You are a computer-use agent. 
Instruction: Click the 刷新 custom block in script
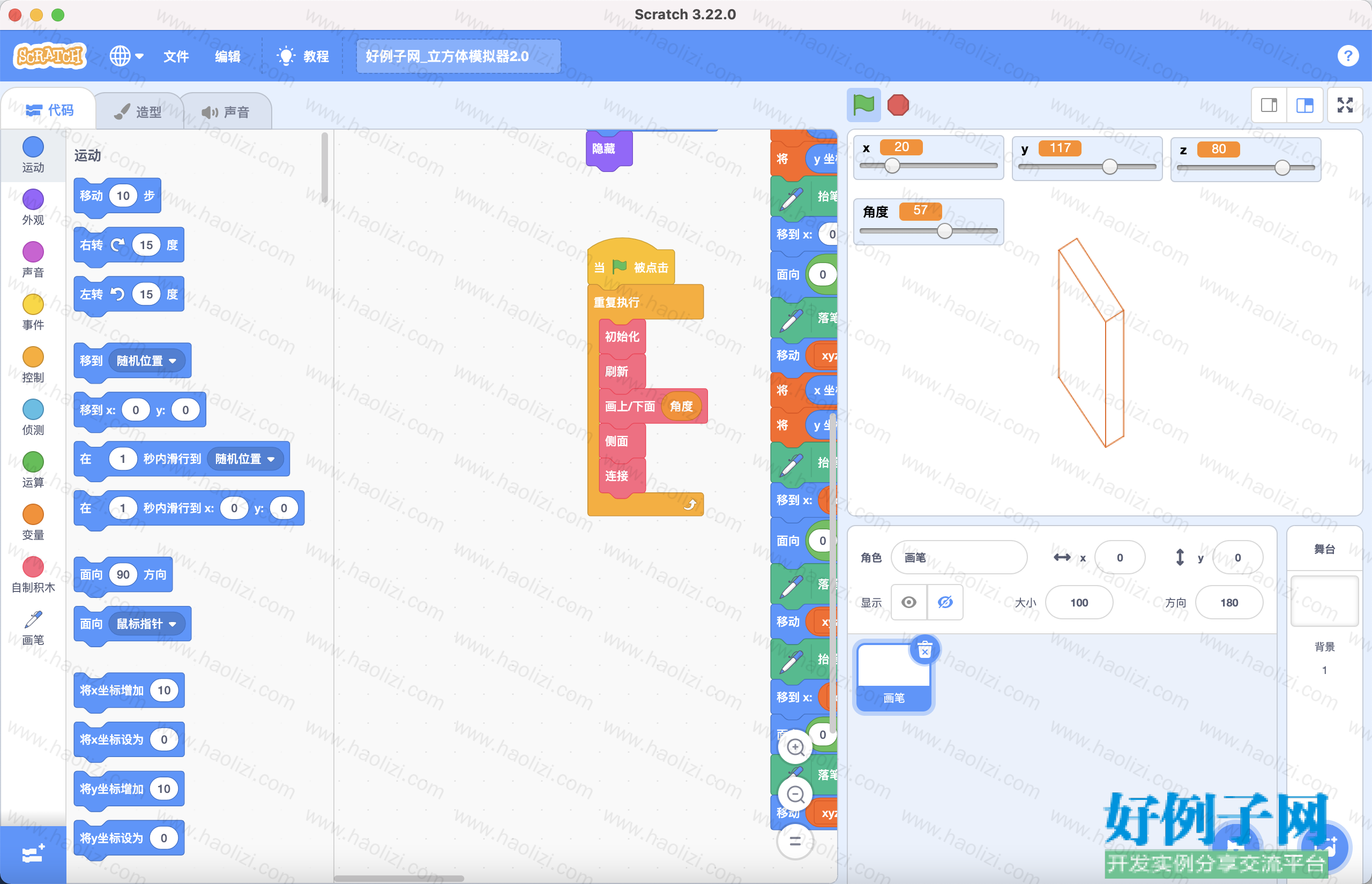(622, 371)
